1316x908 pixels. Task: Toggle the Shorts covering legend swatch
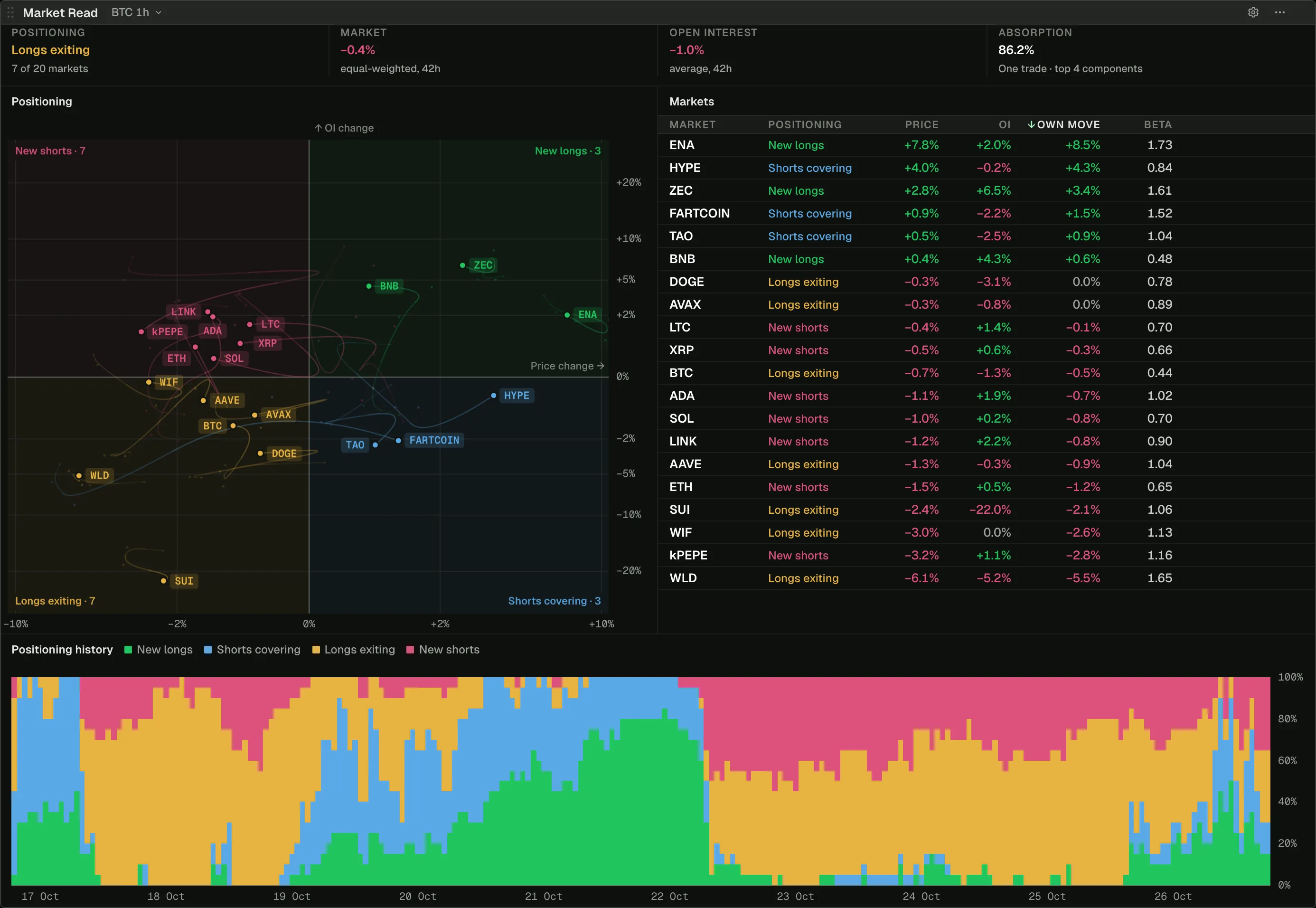208,650
